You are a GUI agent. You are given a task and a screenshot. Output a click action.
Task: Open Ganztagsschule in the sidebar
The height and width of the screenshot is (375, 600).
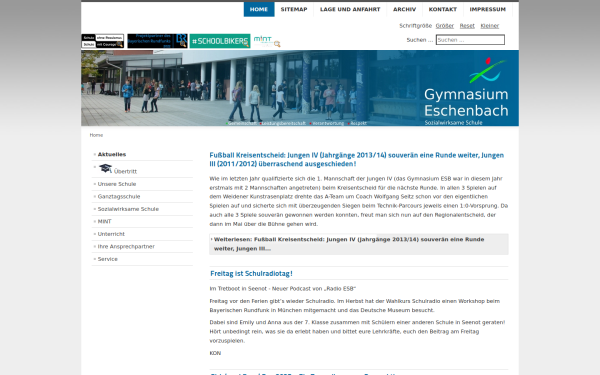(119, 196)
